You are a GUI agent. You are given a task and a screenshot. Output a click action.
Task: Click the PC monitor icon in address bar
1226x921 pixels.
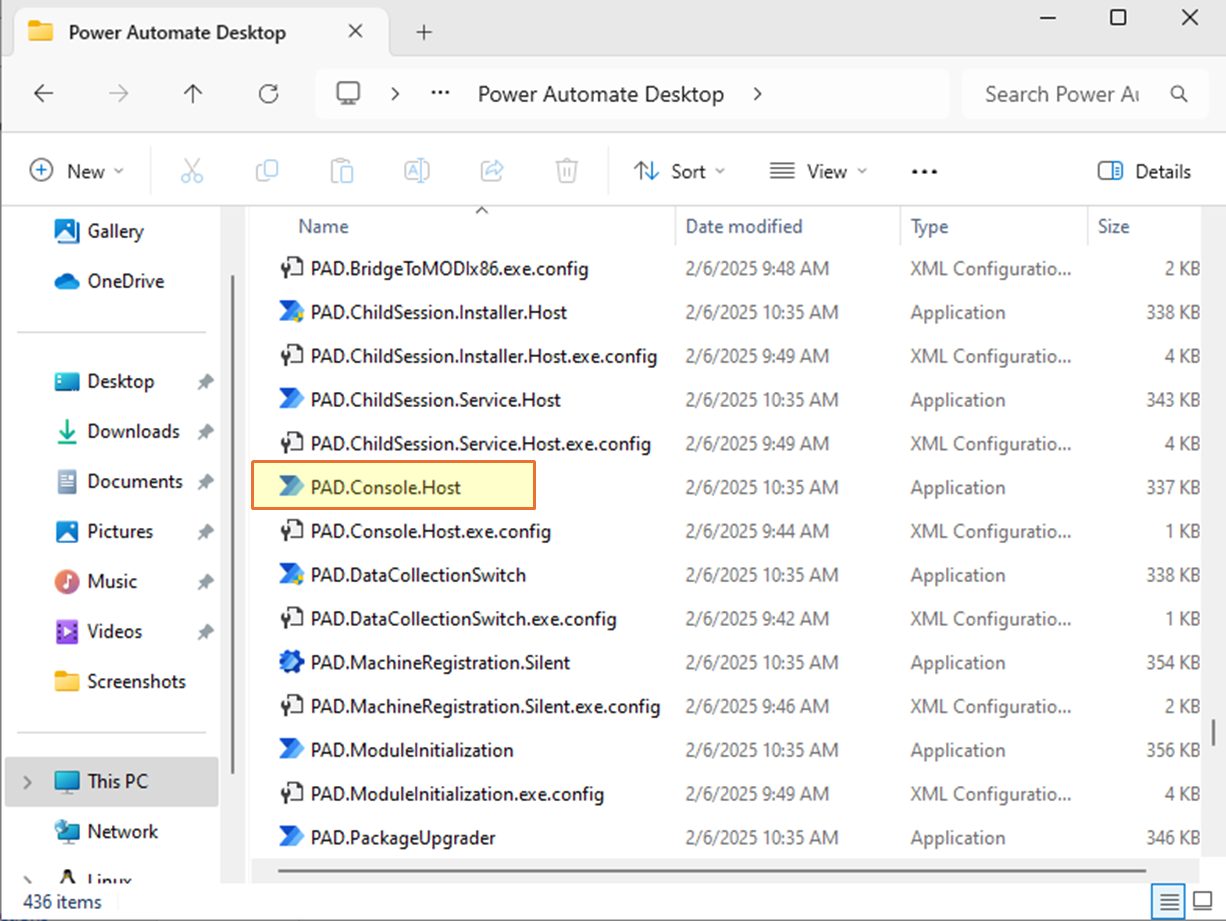click(x=348, y=94)
